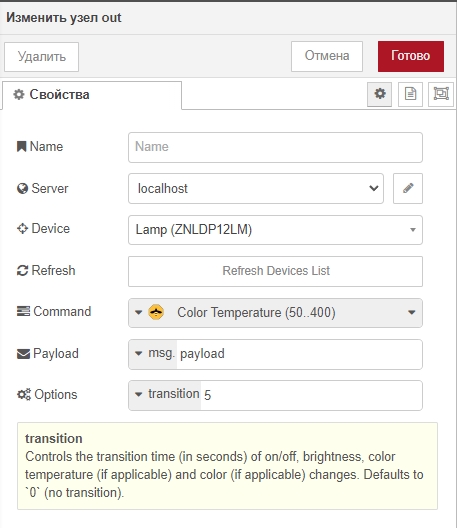This screenshot has width=457, height=528.
Task: Click the Удалить button
Action: coord(41,57)
